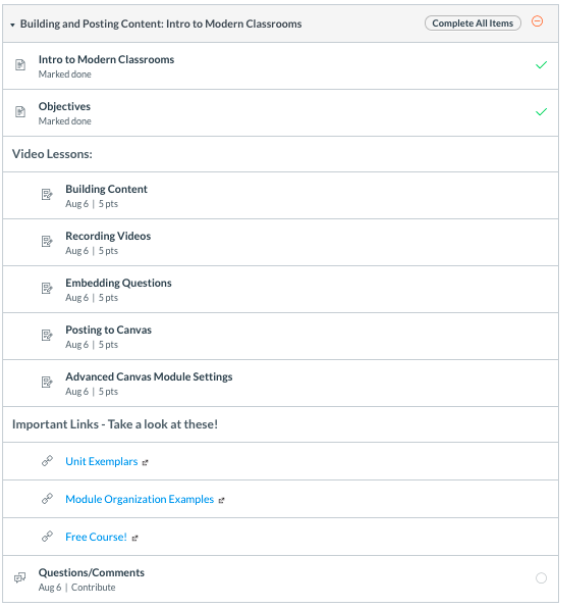562x605 pixels.
Task: Open the Embedding Questions lesson
Action: (118, 283)
